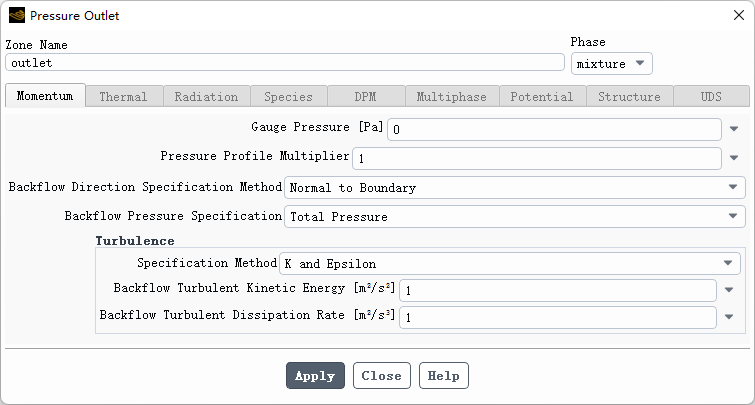Click Backflow Turbulent Kinetic Energy field
Viewport: 755px width, 405px height.
click(557, 290)
